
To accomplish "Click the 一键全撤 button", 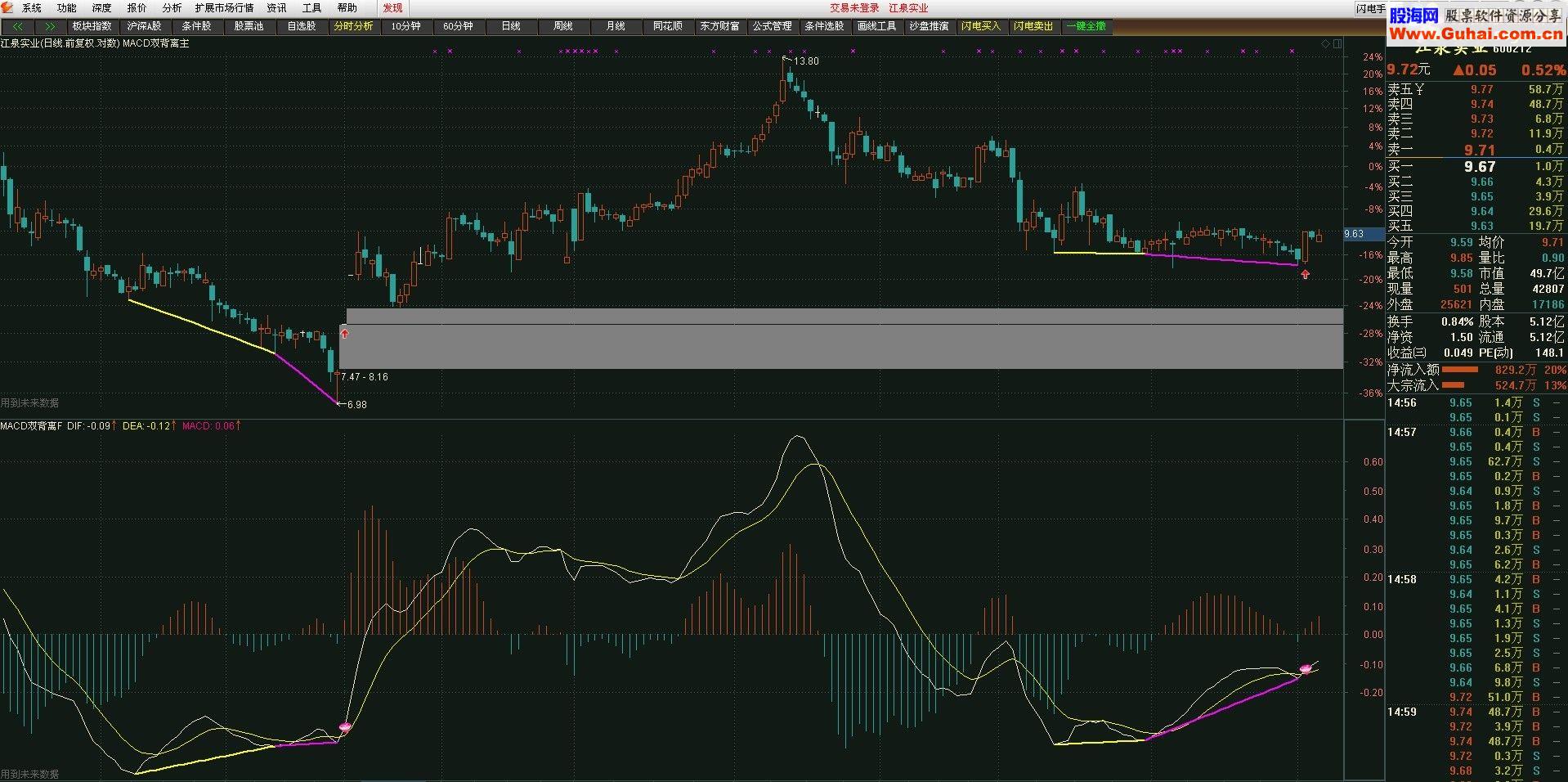I will click(1086, 26).
